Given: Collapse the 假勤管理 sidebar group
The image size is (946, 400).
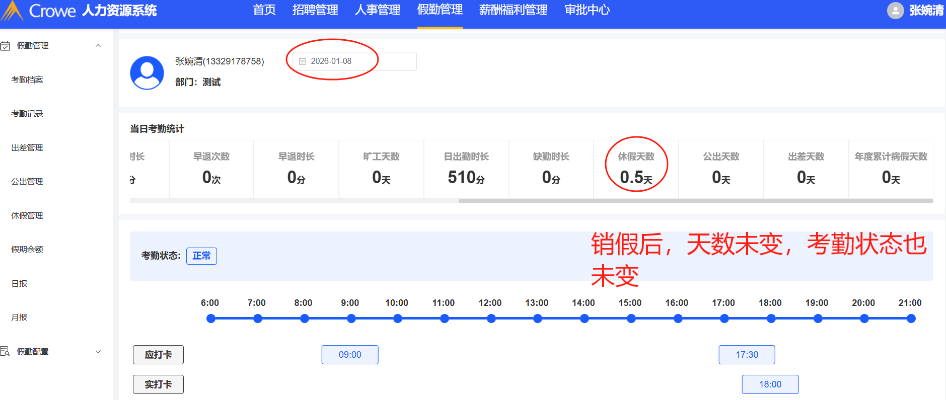Looking at the screenshot, I should 97,46.
